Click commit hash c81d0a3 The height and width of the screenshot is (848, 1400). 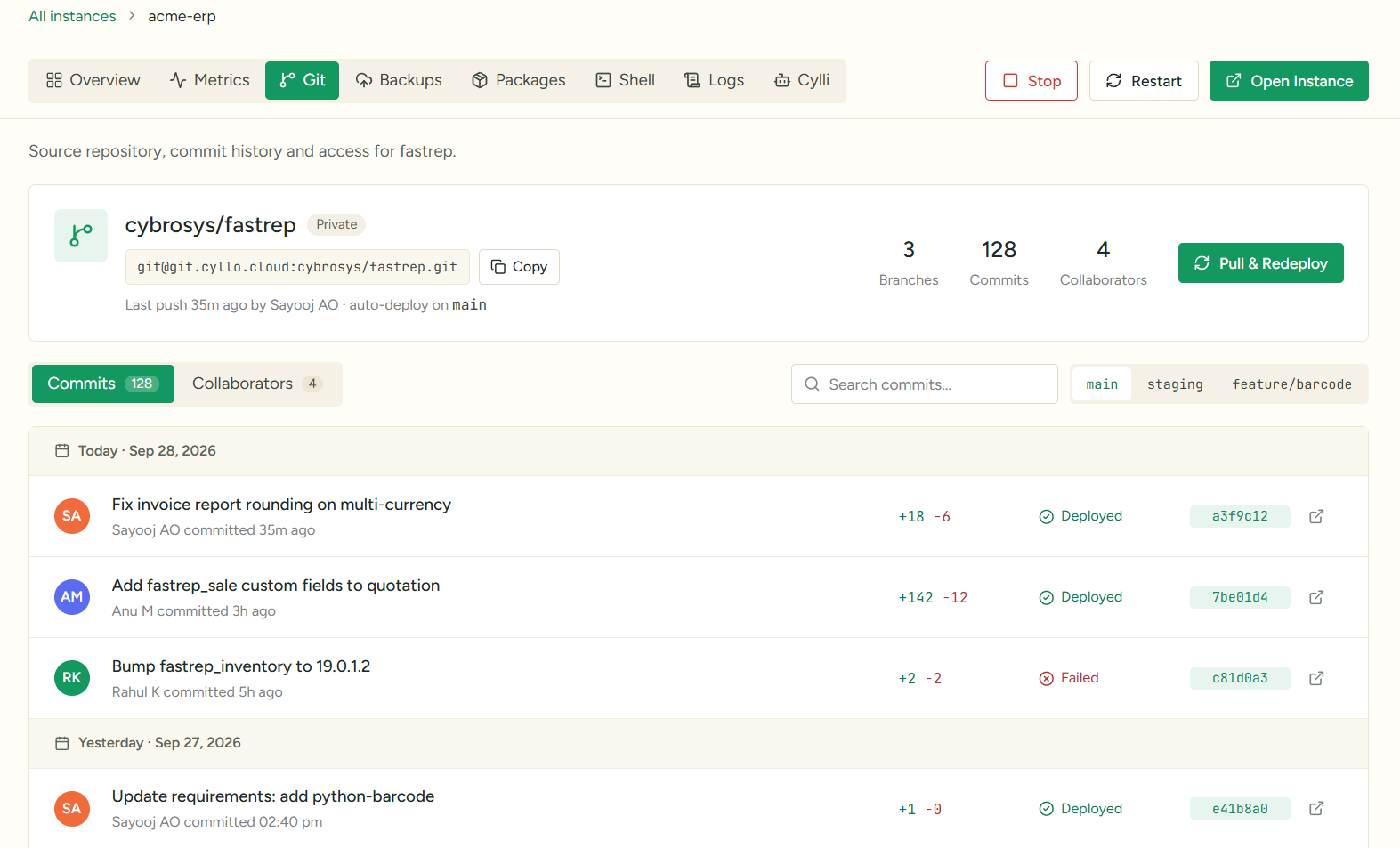click(x=1240, y=678)
